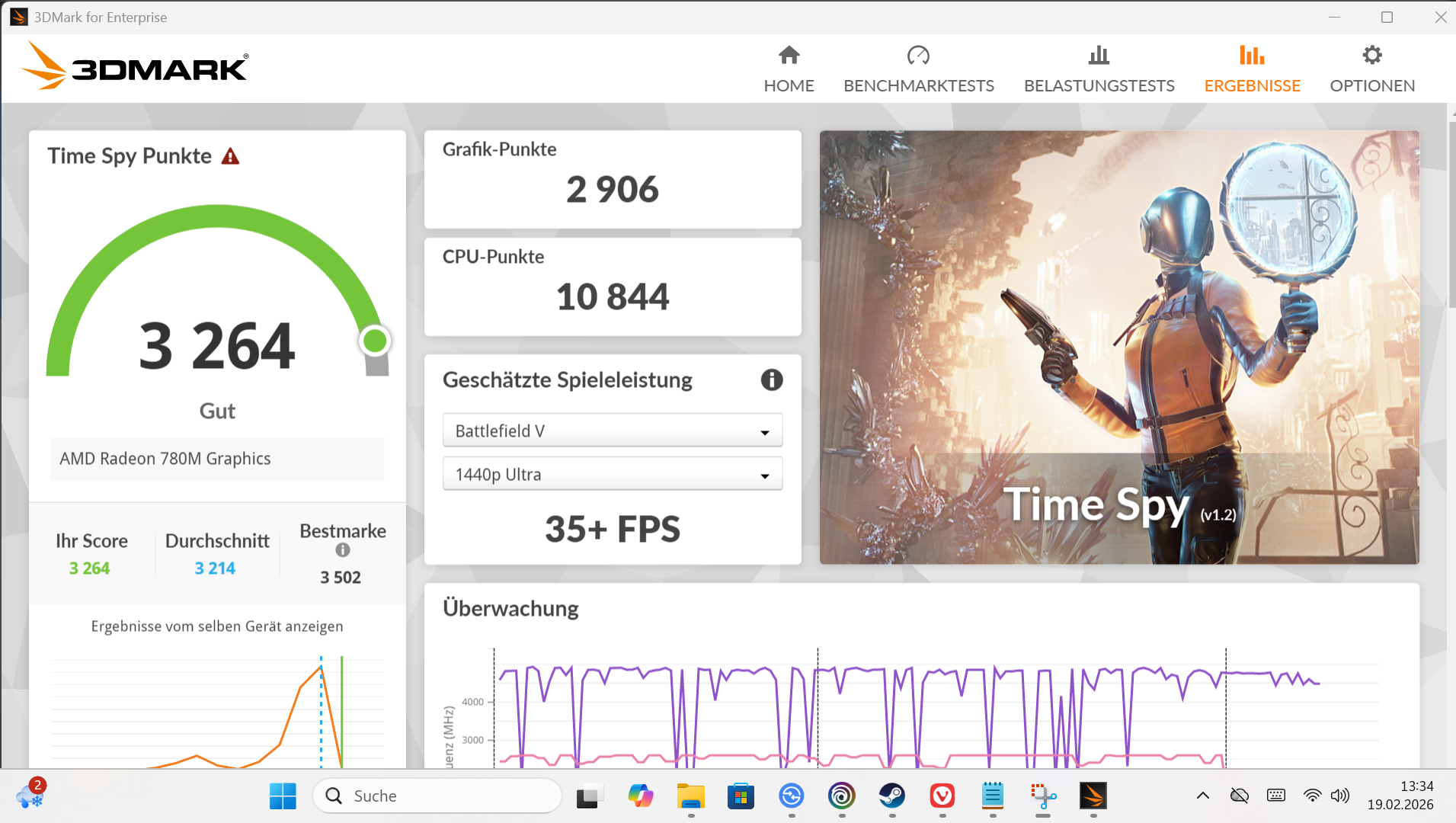Screen dimensions: 1456x823
Task: Click the 3DMark logo
Action: (x=136, y=68)
